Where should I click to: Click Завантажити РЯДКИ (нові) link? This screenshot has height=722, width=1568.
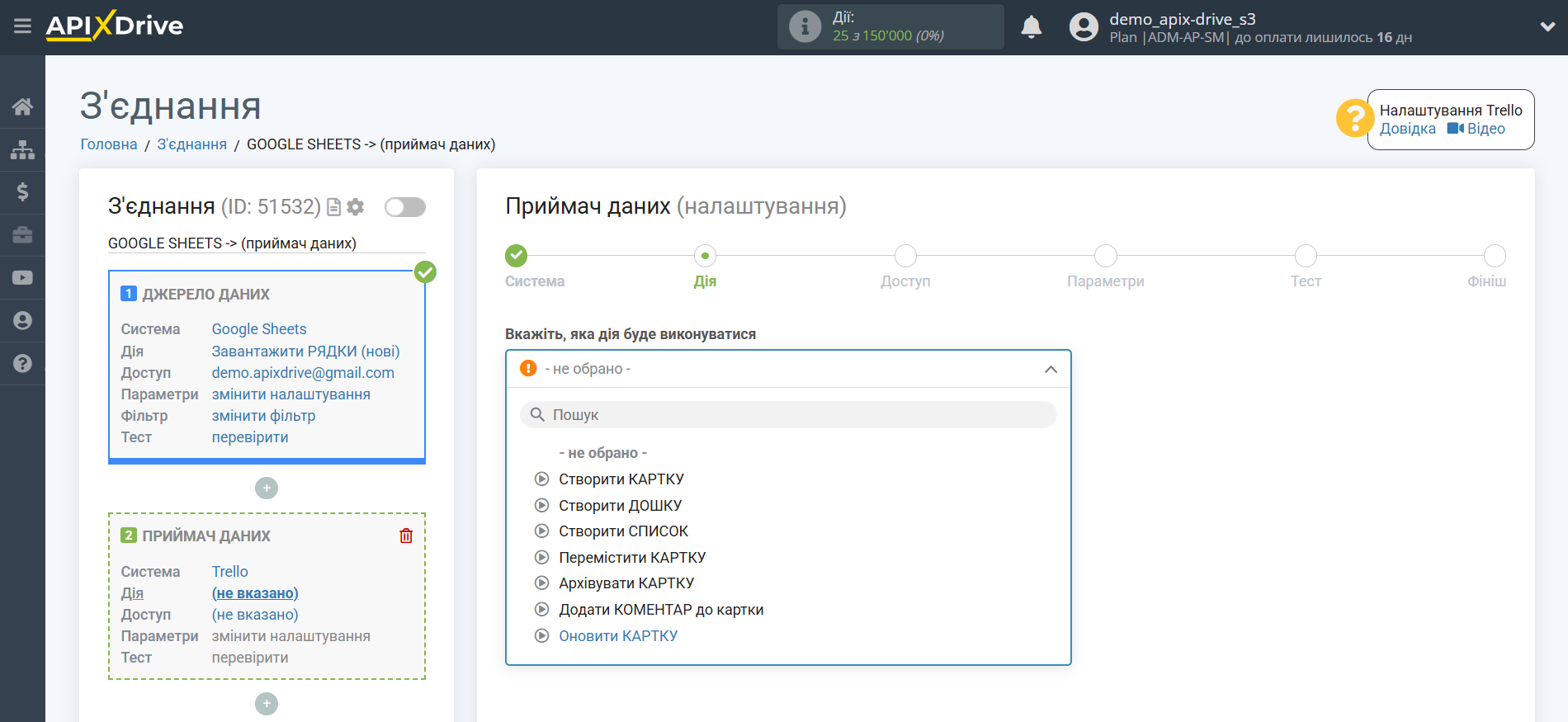point(305,352)
